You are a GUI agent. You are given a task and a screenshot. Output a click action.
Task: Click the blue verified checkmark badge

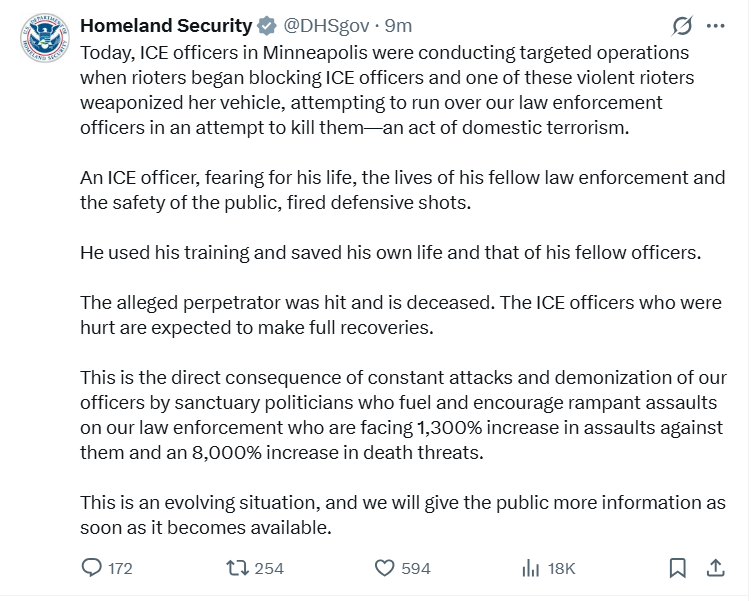coord(268,25)
